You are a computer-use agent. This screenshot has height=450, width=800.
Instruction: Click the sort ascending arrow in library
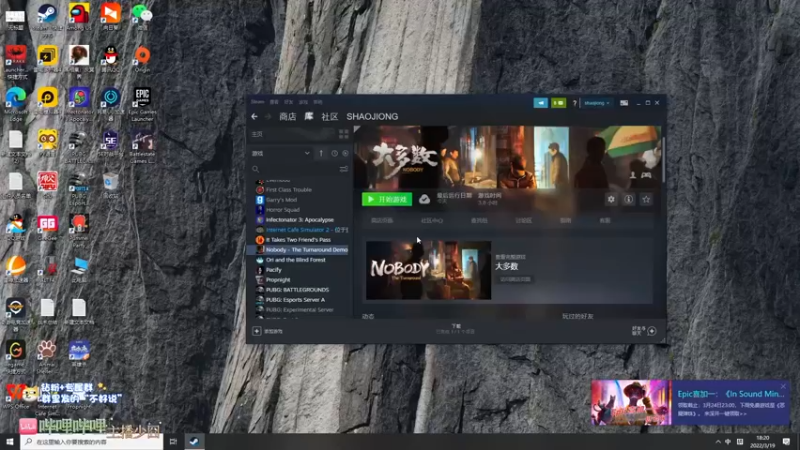[x=321, y=153]
